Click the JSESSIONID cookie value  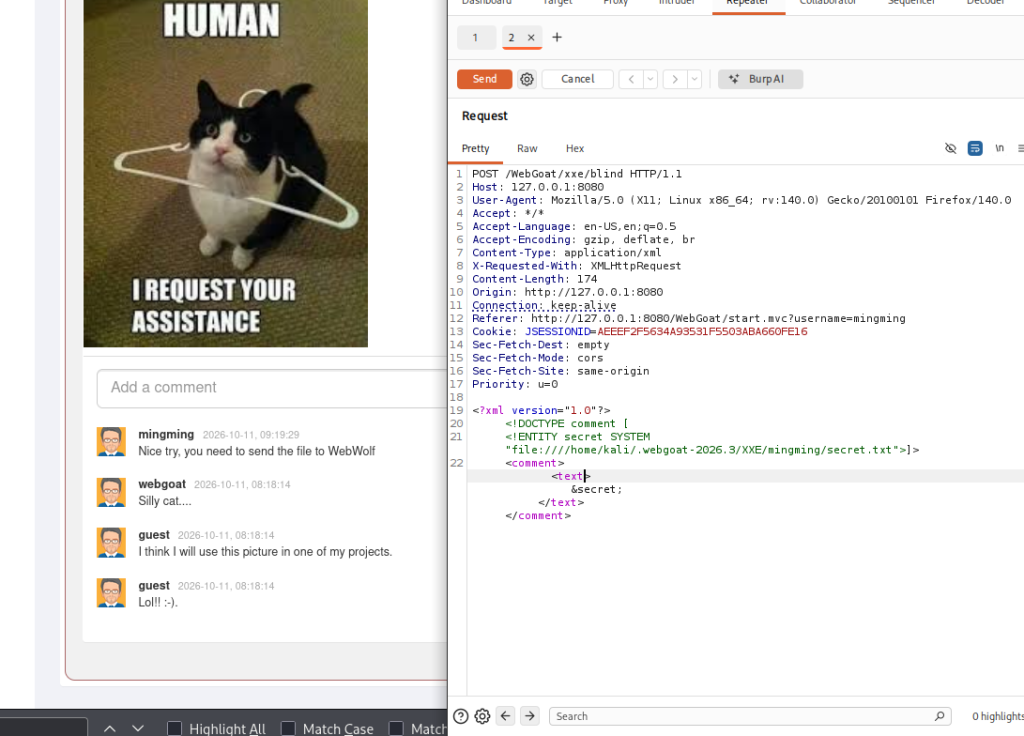702,332
